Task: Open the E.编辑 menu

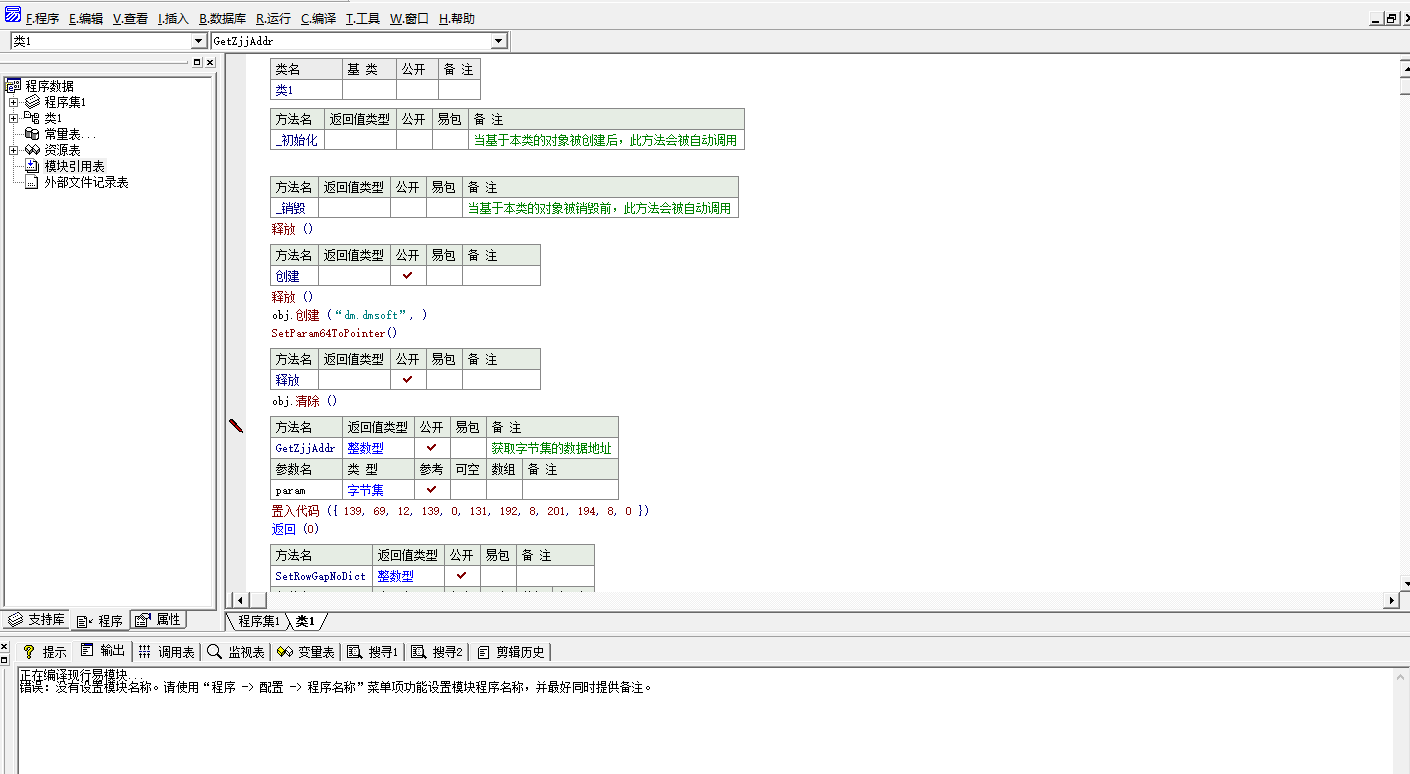Action: (x=86, y=18)
